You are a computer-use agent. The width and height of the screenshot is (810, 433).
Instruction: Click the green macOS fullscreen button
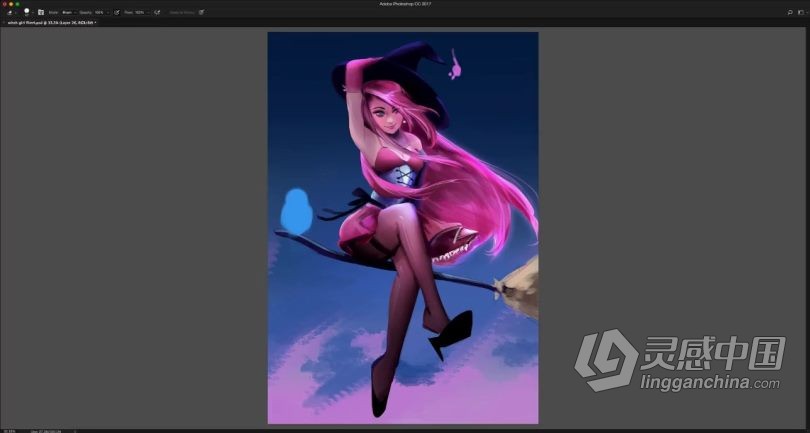[17, 4]
